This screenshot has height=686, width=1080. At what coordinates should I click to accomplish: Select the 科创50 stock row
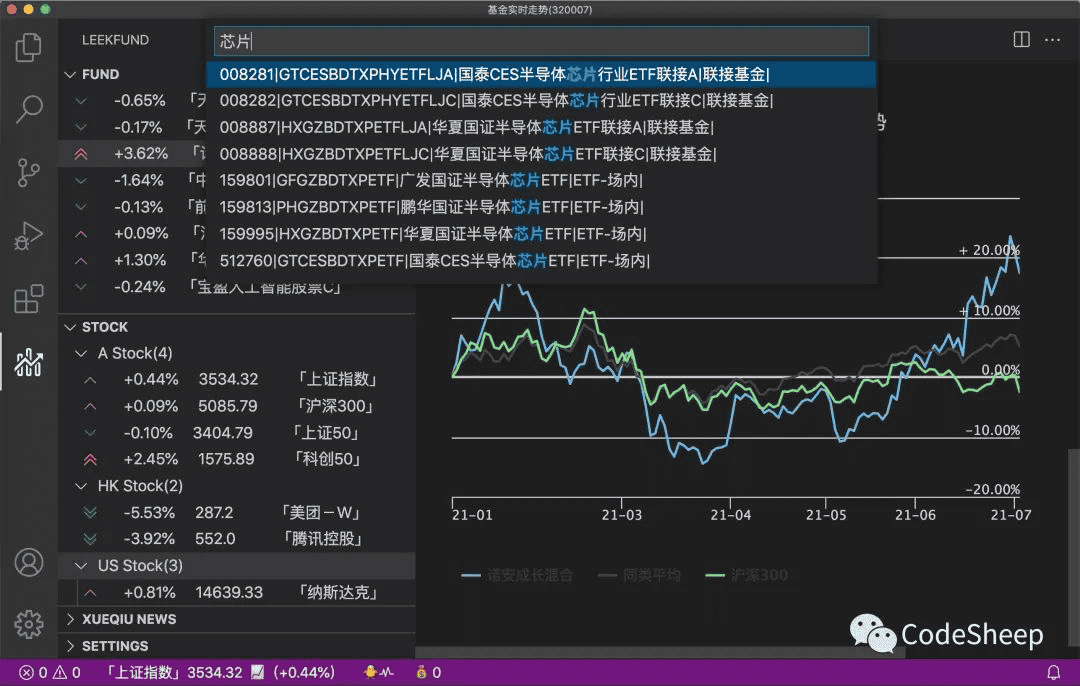237,459
